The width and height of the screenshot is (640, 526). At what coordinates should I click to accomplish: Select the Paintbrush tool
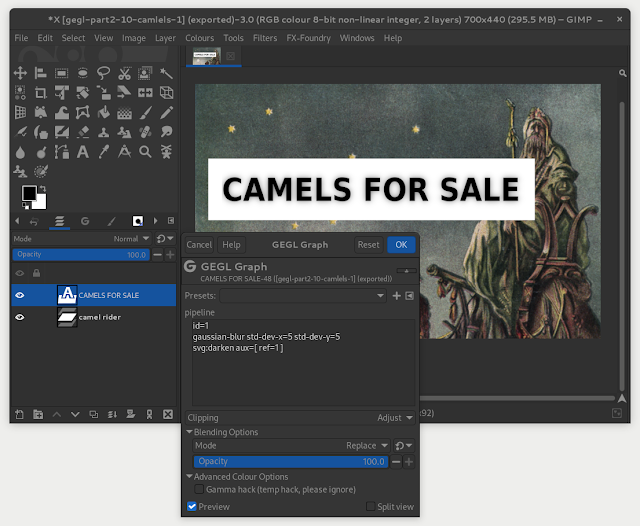(145, 112)
